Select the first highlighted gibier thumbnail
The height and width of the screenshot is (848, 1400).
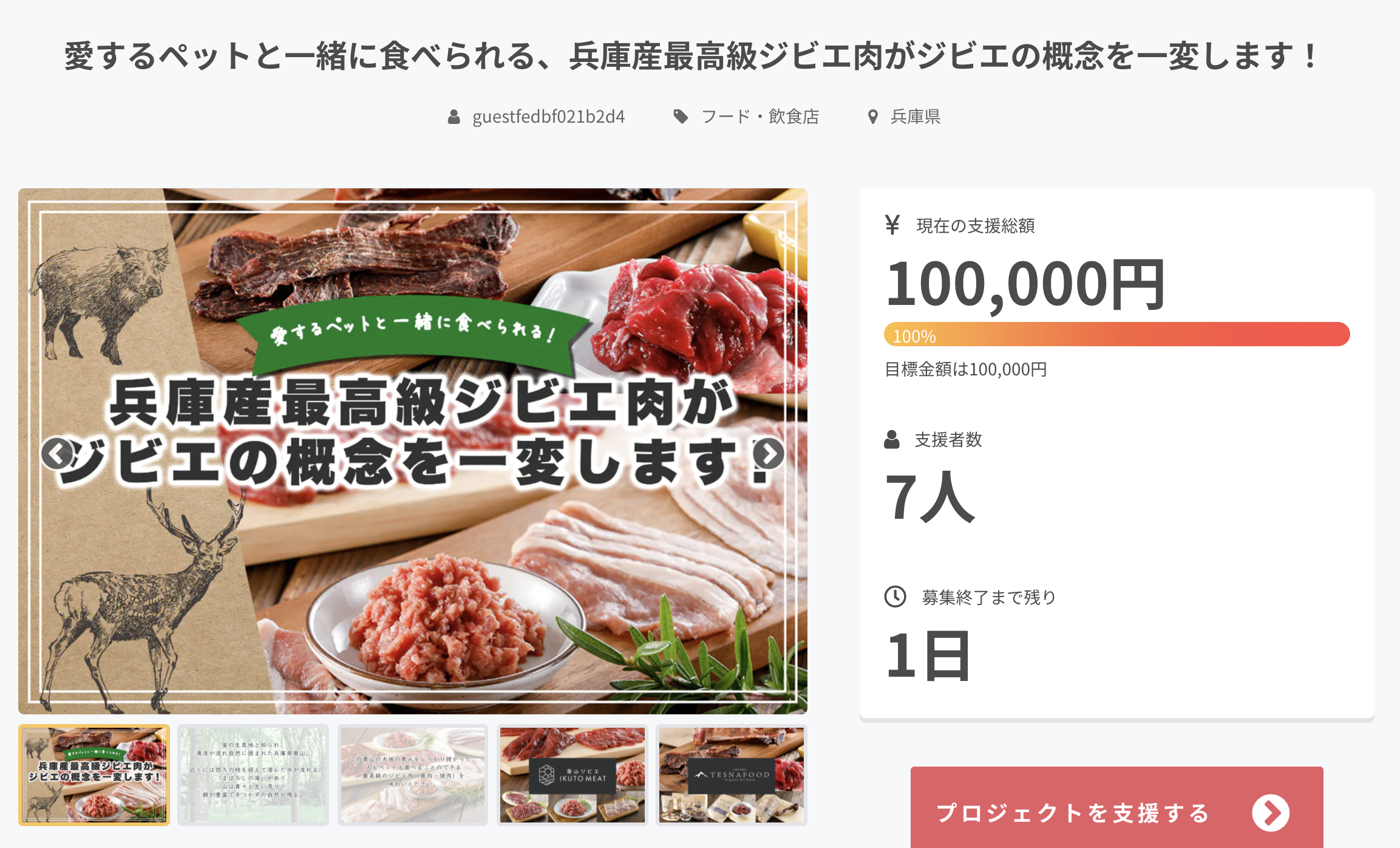pyautogui.click(x=94, y=775)
